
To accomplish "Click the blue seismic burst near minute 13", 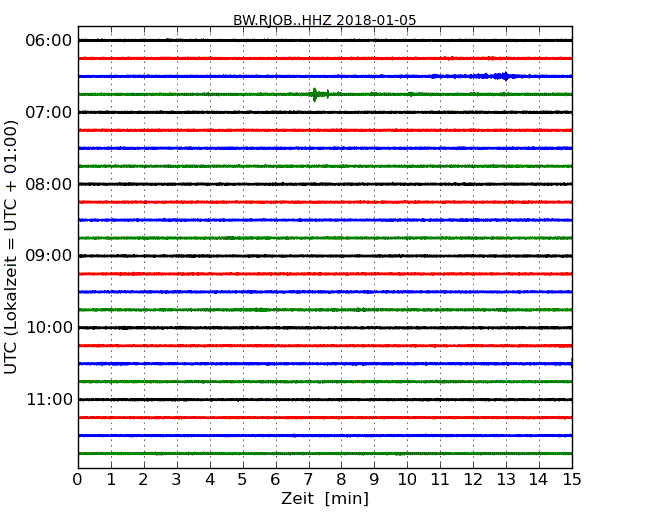I will [497, 76].
